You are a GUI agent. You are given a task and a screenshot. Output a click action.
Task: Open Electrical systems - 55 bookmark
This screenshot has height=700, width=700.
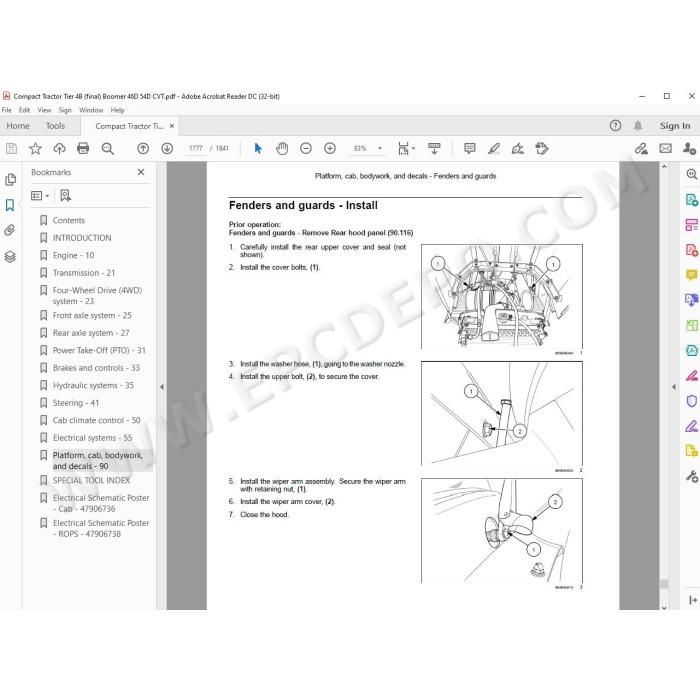(x=92, y=438)
